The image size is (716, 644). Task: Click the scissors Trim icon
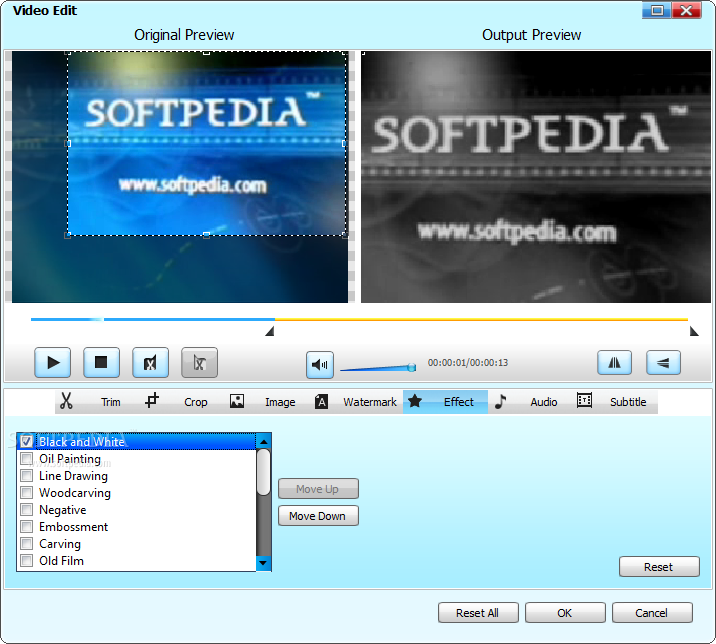tap(66, 401)
